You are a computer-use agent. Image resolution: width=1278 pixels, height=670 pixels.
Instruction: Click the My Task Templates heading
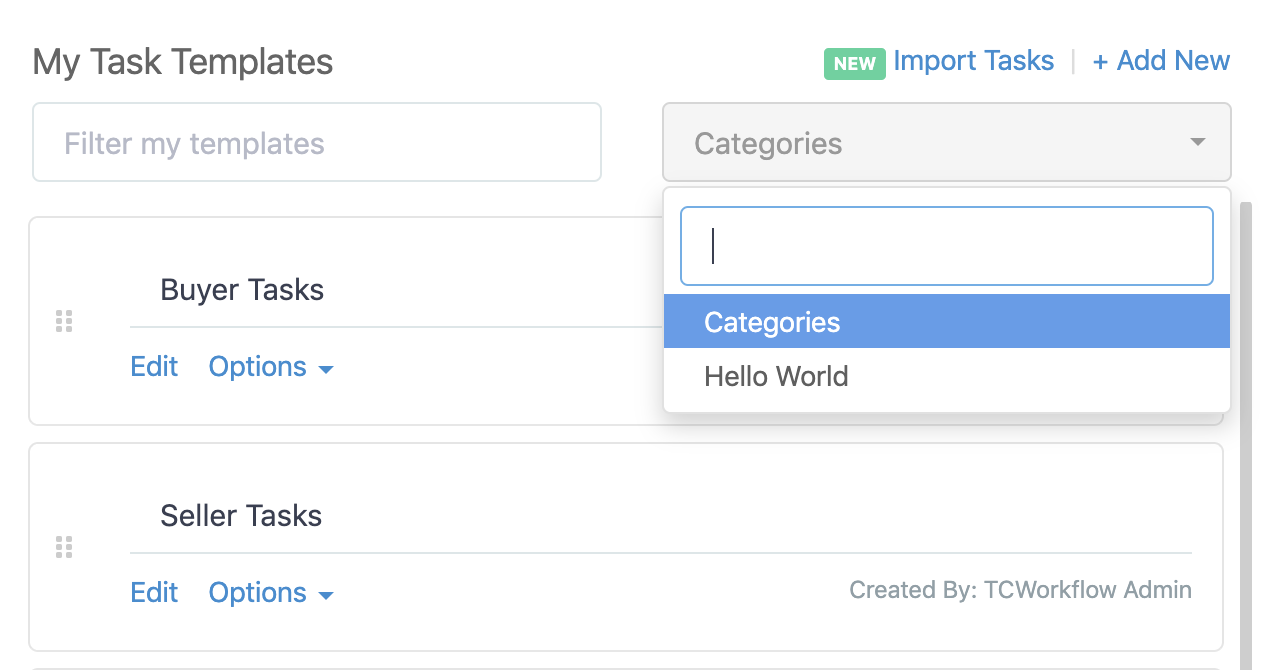[x=183, y=62]
